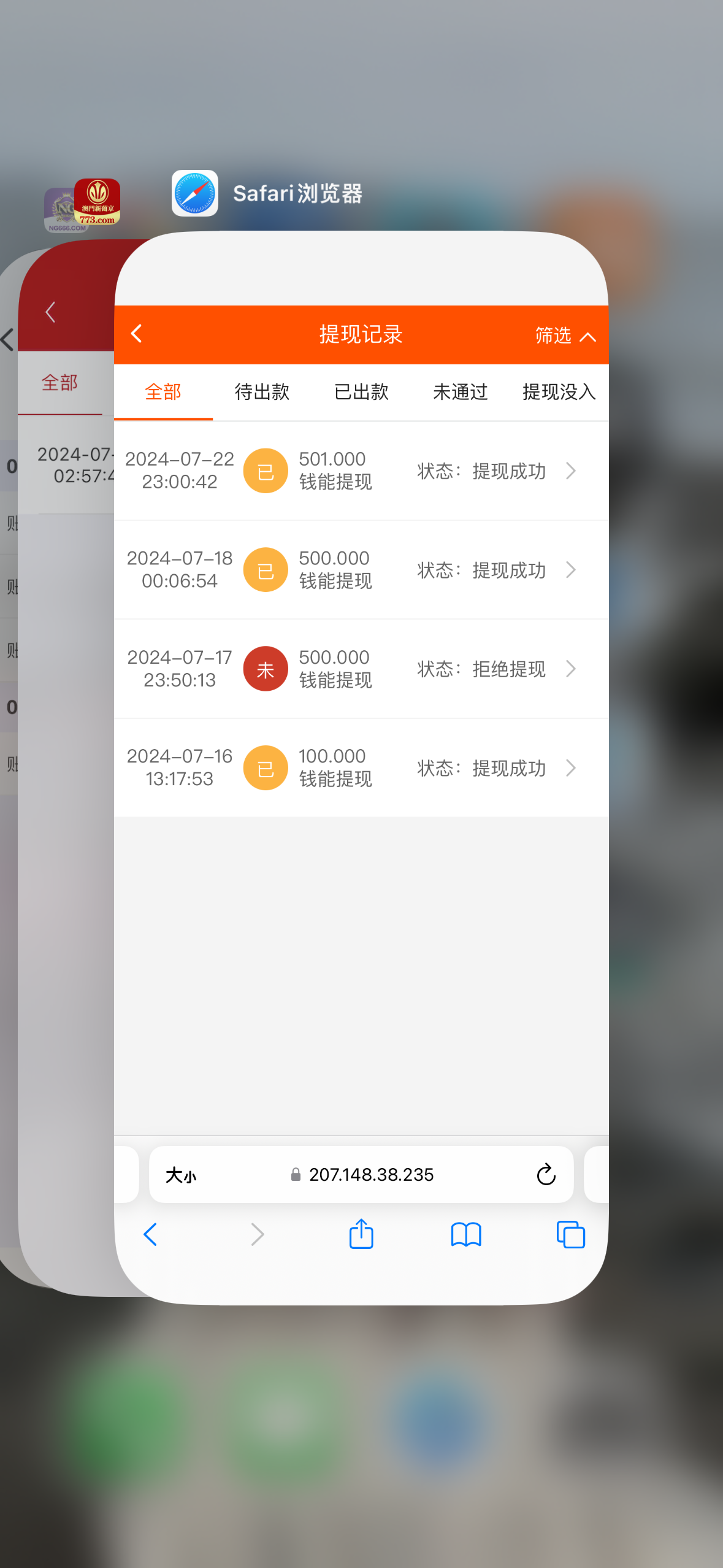Click the reload page icon in address bar
This screenshot has height=1568, width=723.
(545, 1175)
